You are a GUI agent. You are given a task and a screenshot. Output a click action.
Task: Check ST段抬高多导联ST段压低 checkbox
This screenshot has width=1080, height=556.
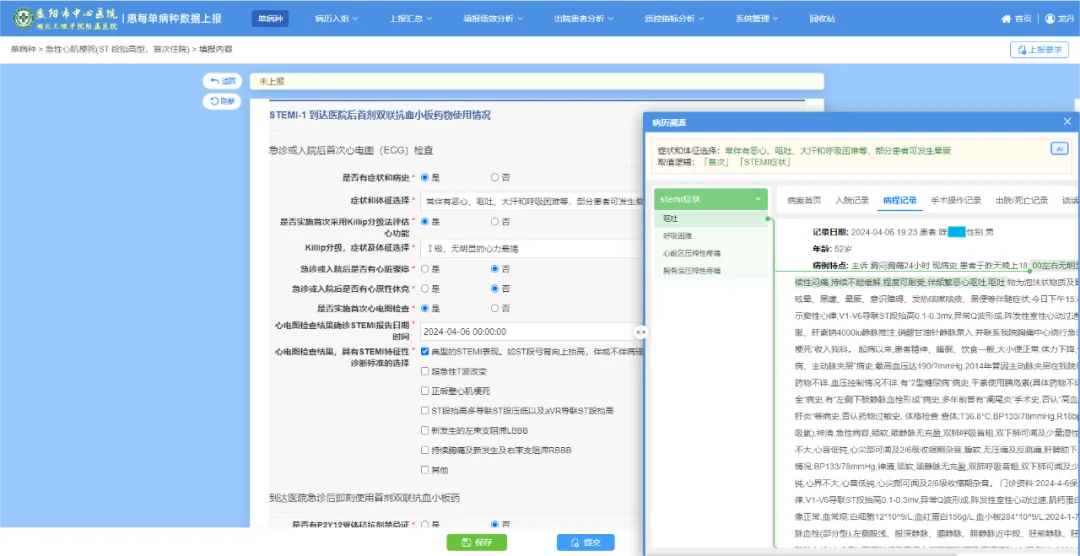tap(425, 411)
